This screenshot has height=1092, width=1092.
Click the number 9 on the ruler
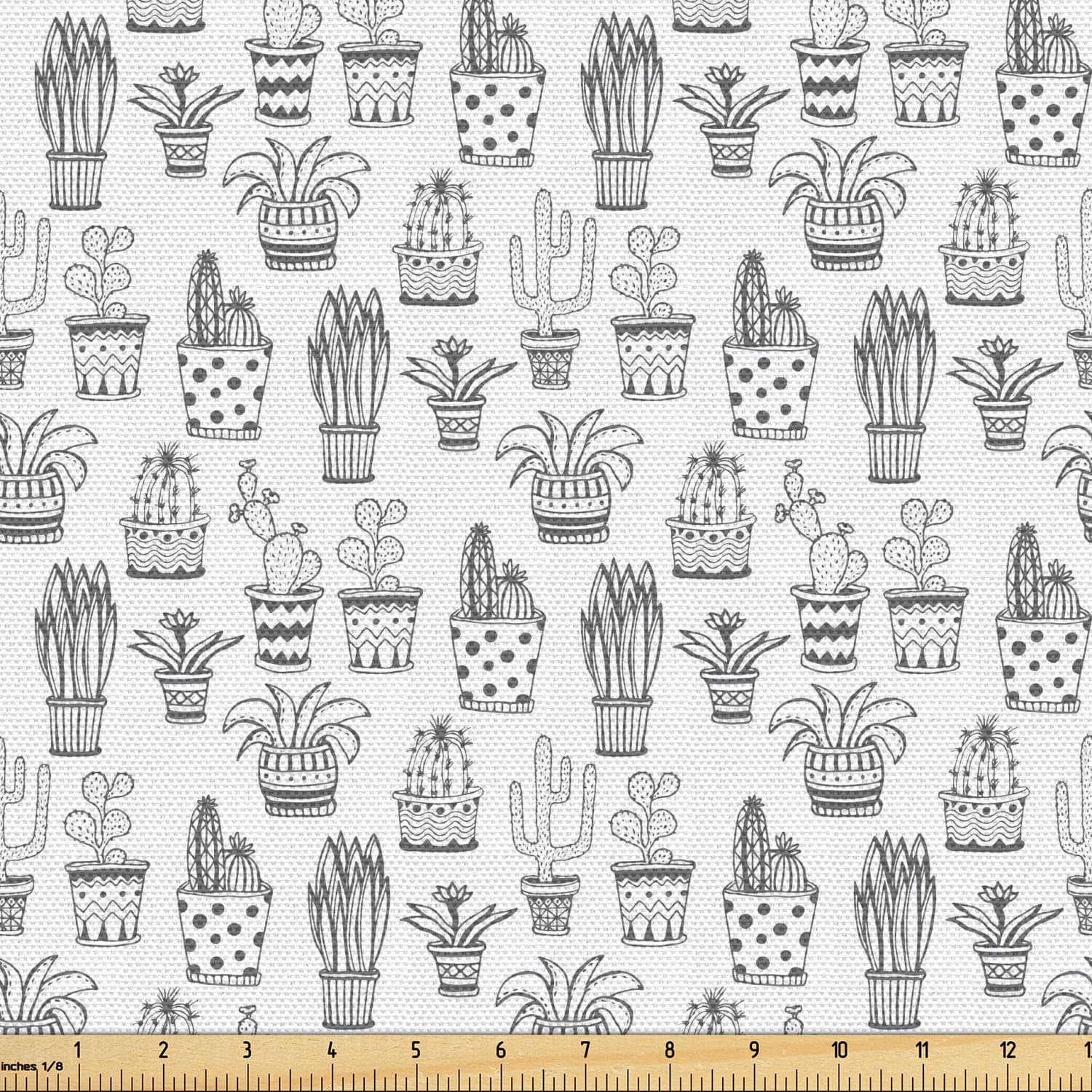(754, 1050)
